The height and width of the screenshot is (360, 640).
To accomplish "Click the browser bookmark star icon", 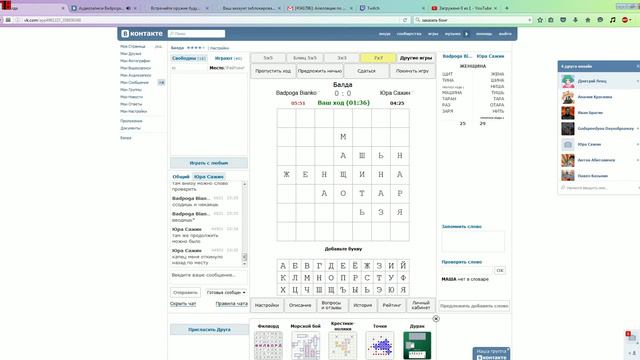I will tap(540, 20).
